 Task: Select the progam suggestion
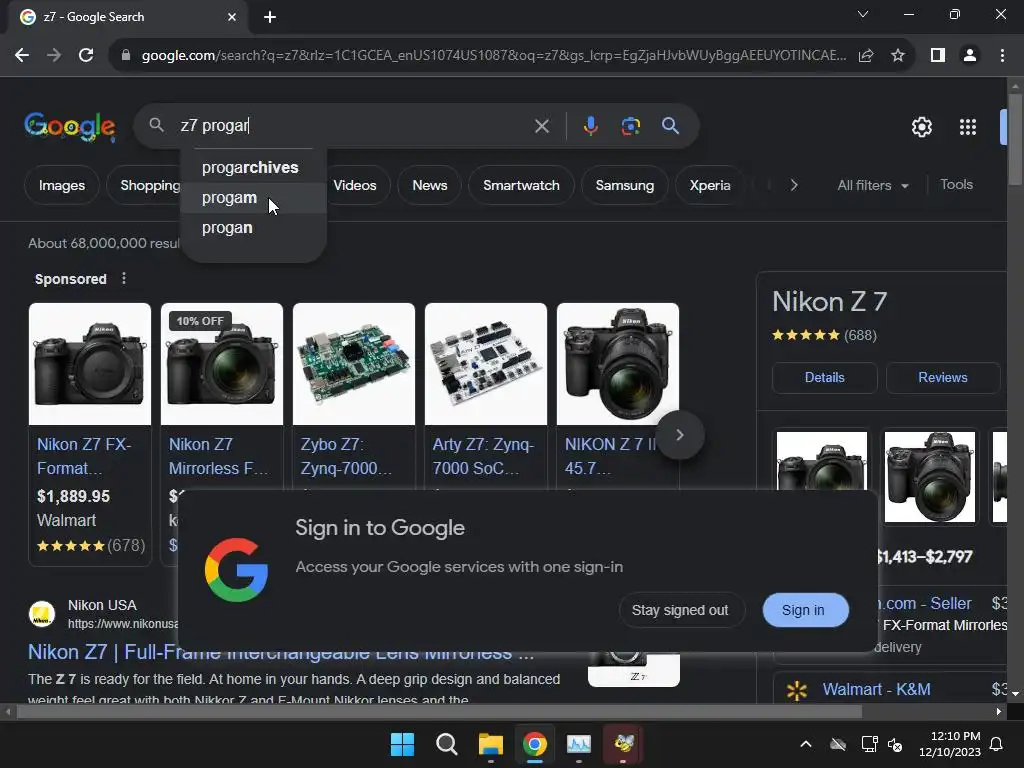coord(253,198)
